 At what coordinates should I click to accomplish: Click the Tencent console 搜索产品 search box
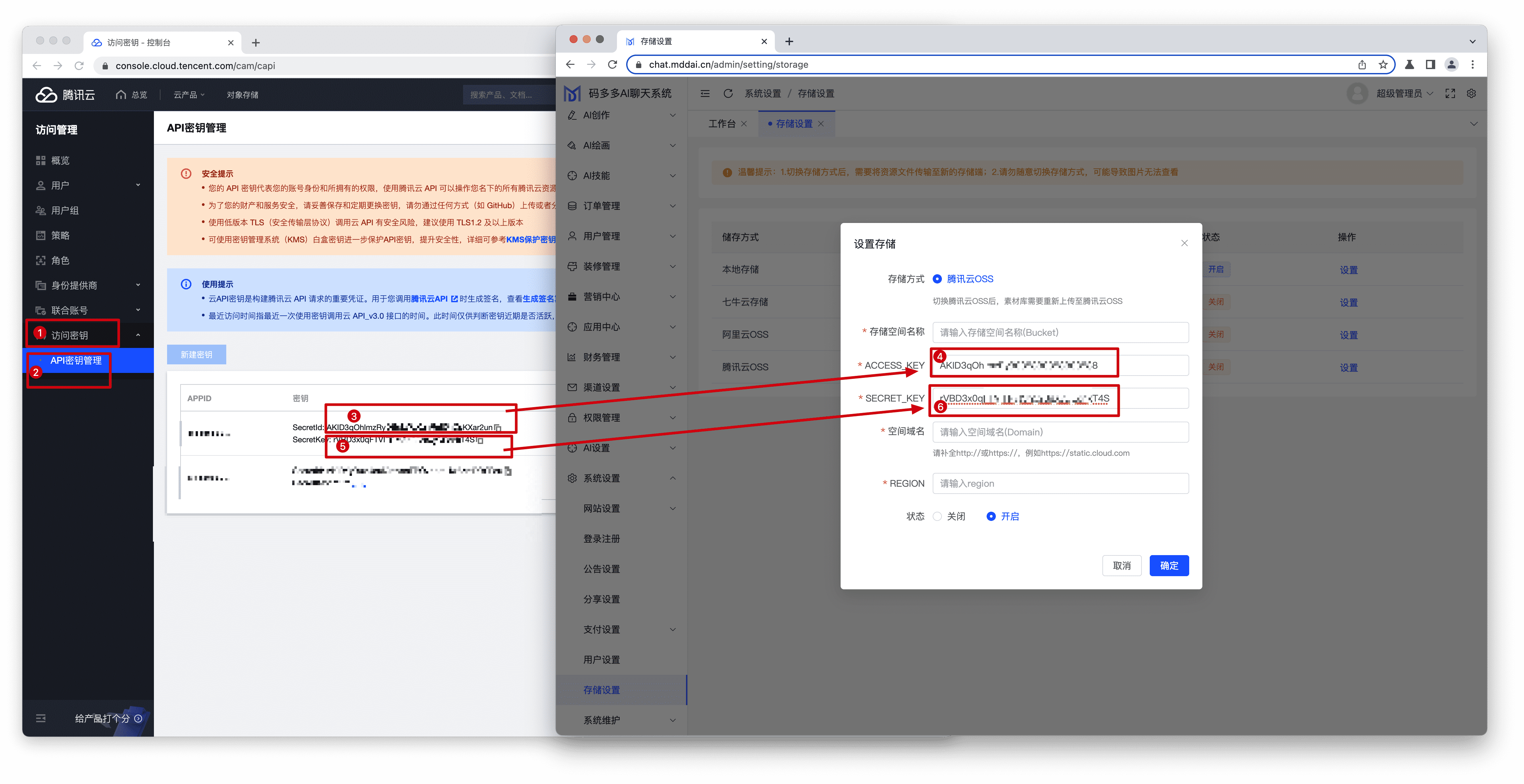tap(509, 95)
